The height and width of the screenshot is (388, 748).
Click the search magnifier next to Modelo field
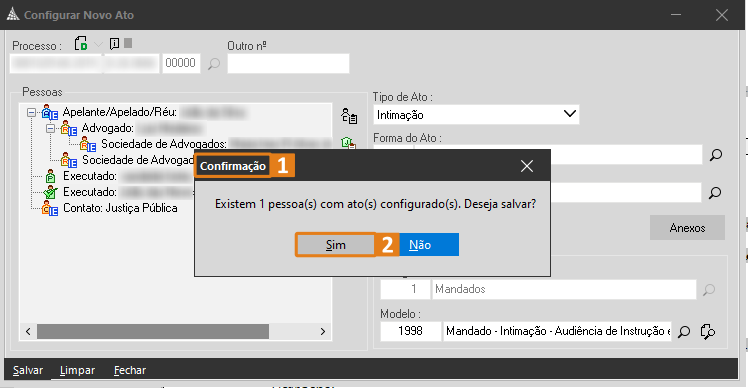[684, 332]
